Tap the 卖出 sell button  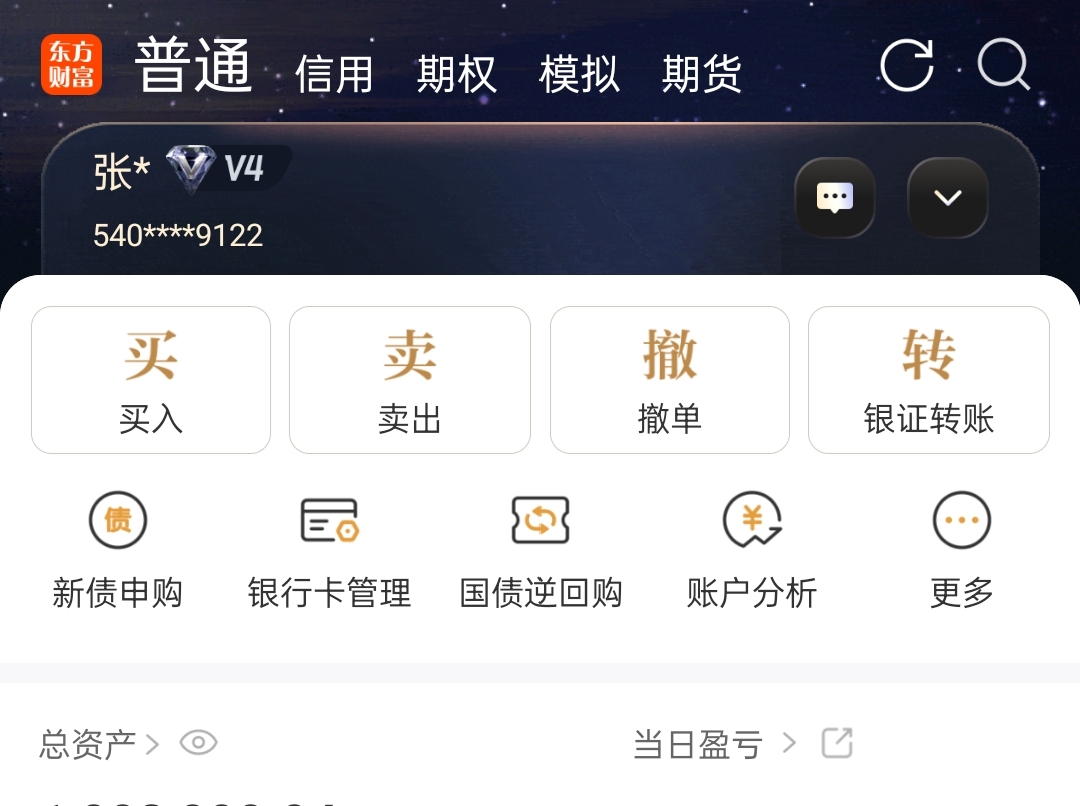pos(410,380)
